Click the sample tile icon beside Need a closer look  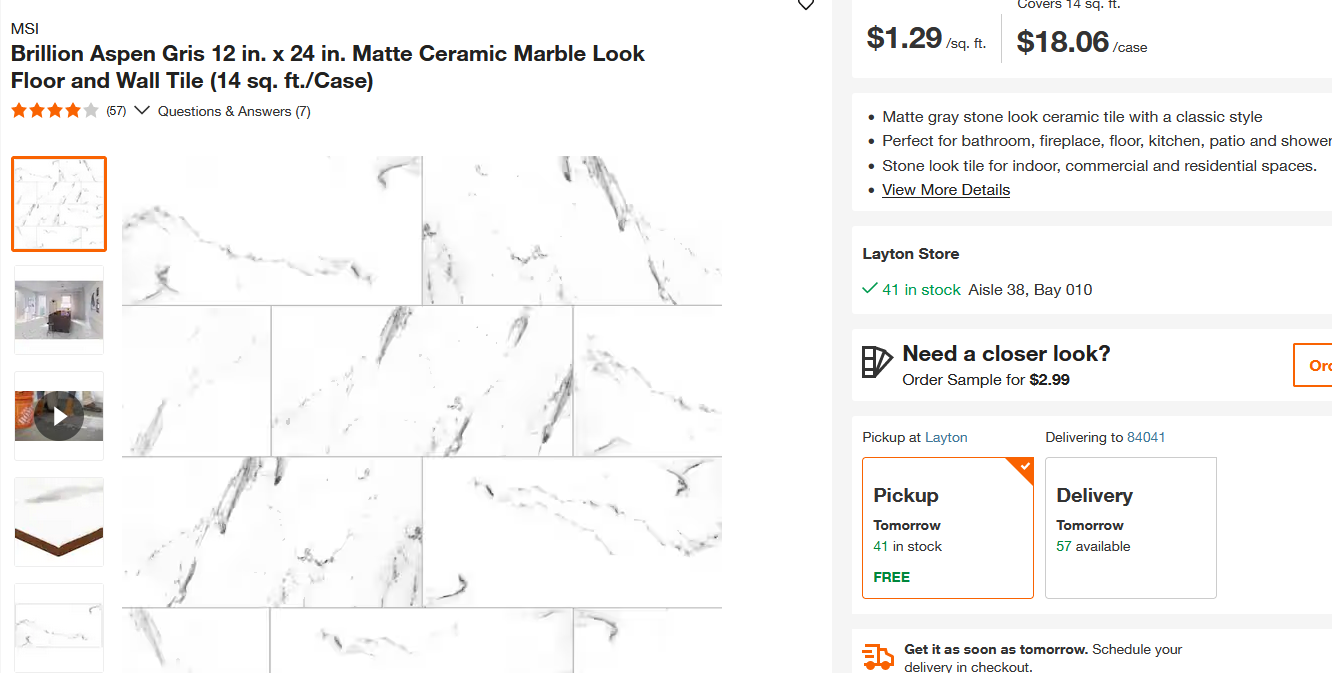tap(876, 364)
